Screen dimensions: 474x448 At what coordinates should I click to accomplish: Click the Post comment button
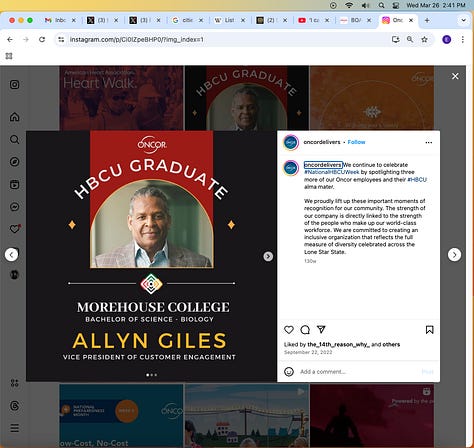coord(427,371)
